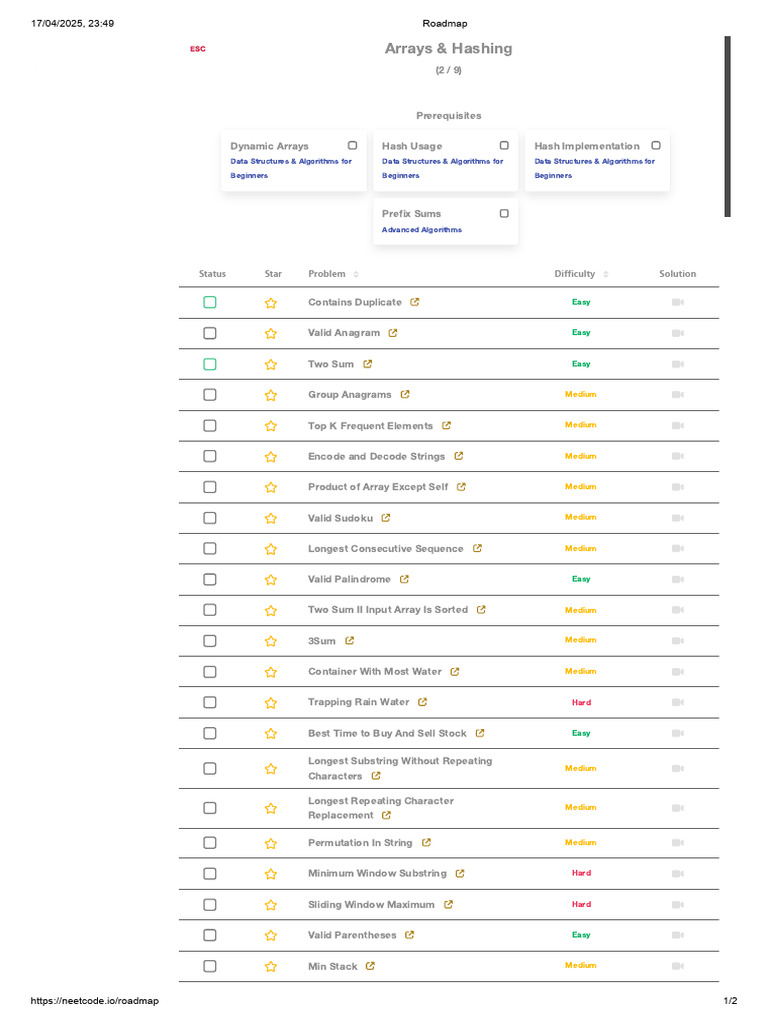Open external link icon next to Valid Sudoku
Screen dimensions: 768x1024
coord(386,518)
